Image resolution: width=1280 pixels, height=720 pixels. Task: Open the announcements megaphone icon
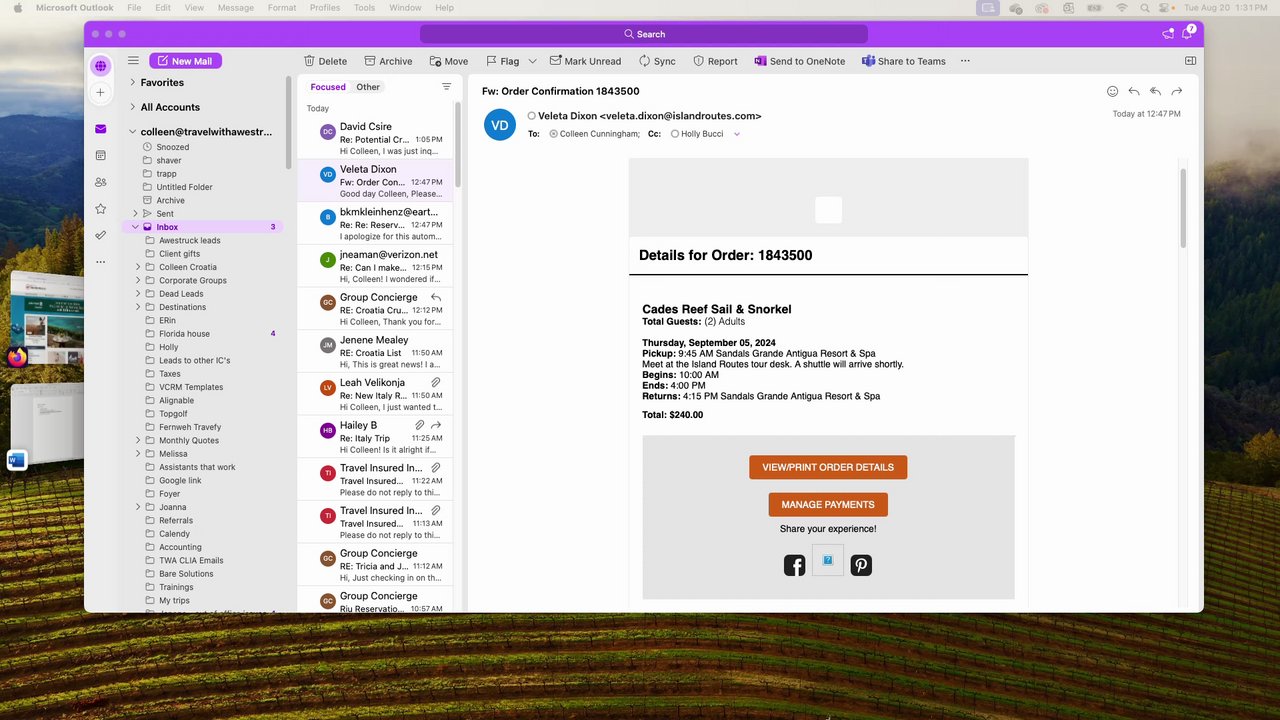(x=1168, y=34)
